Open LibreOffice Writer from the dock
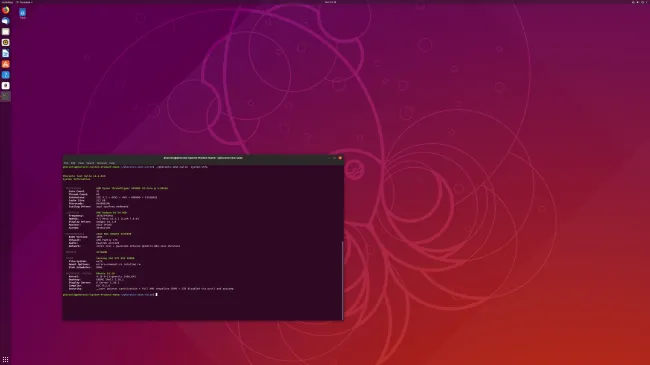Screen dimensions: 650x365 [x=5, y=53]
